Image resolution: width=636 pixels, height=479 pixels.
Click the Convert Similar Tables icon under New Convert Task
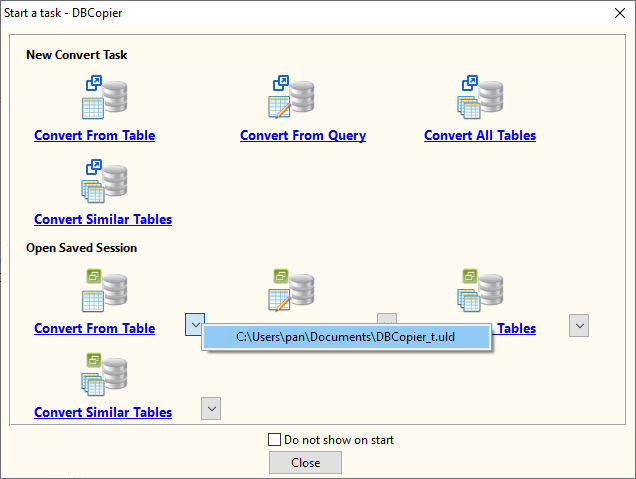pyautogui.click(x=104, y=182)
